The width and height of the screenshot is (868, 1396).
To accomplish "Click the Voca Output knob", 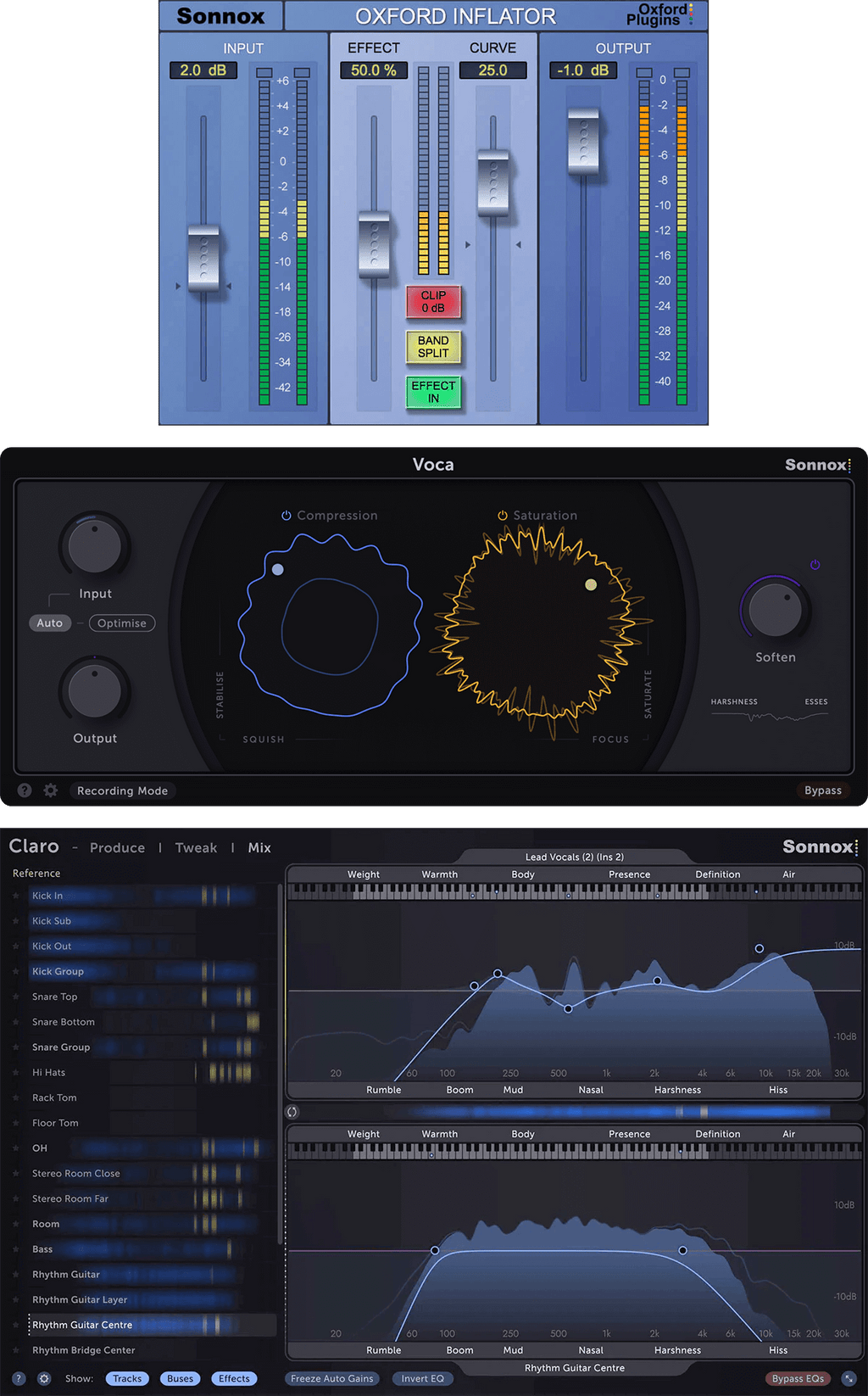I will tap(94, 691).
